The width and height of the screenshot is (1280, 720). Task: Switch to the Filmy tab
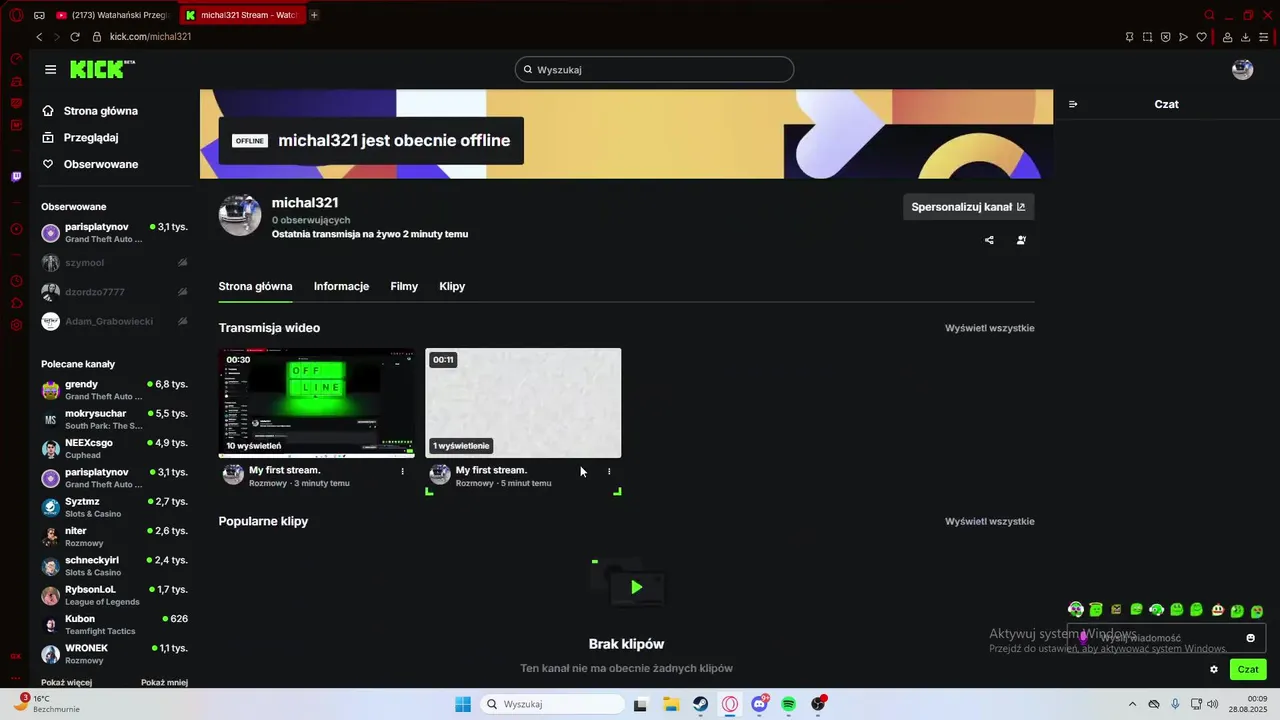tap(404, 286)
